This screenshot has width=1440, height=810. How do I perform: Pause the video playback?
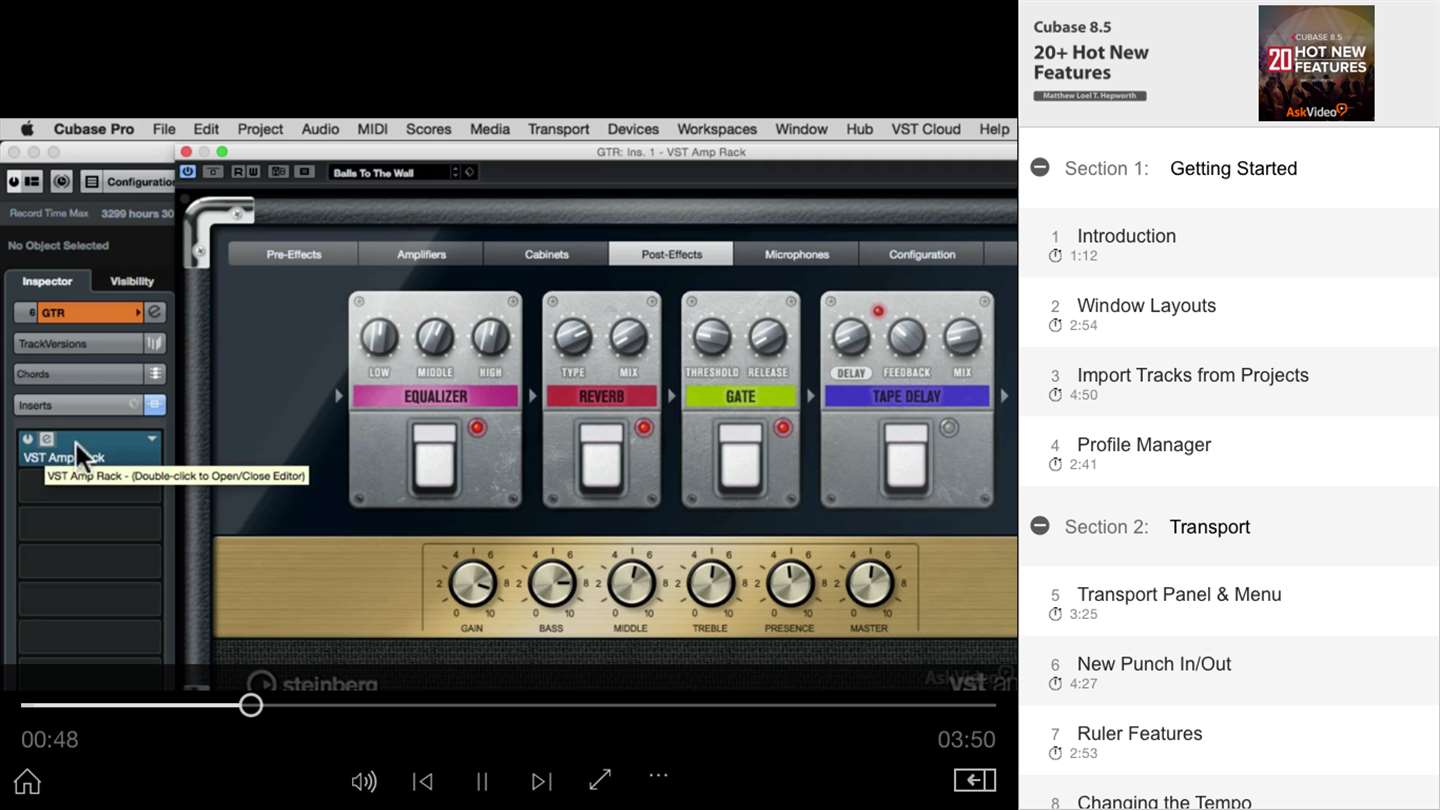(x=482, y=781)
